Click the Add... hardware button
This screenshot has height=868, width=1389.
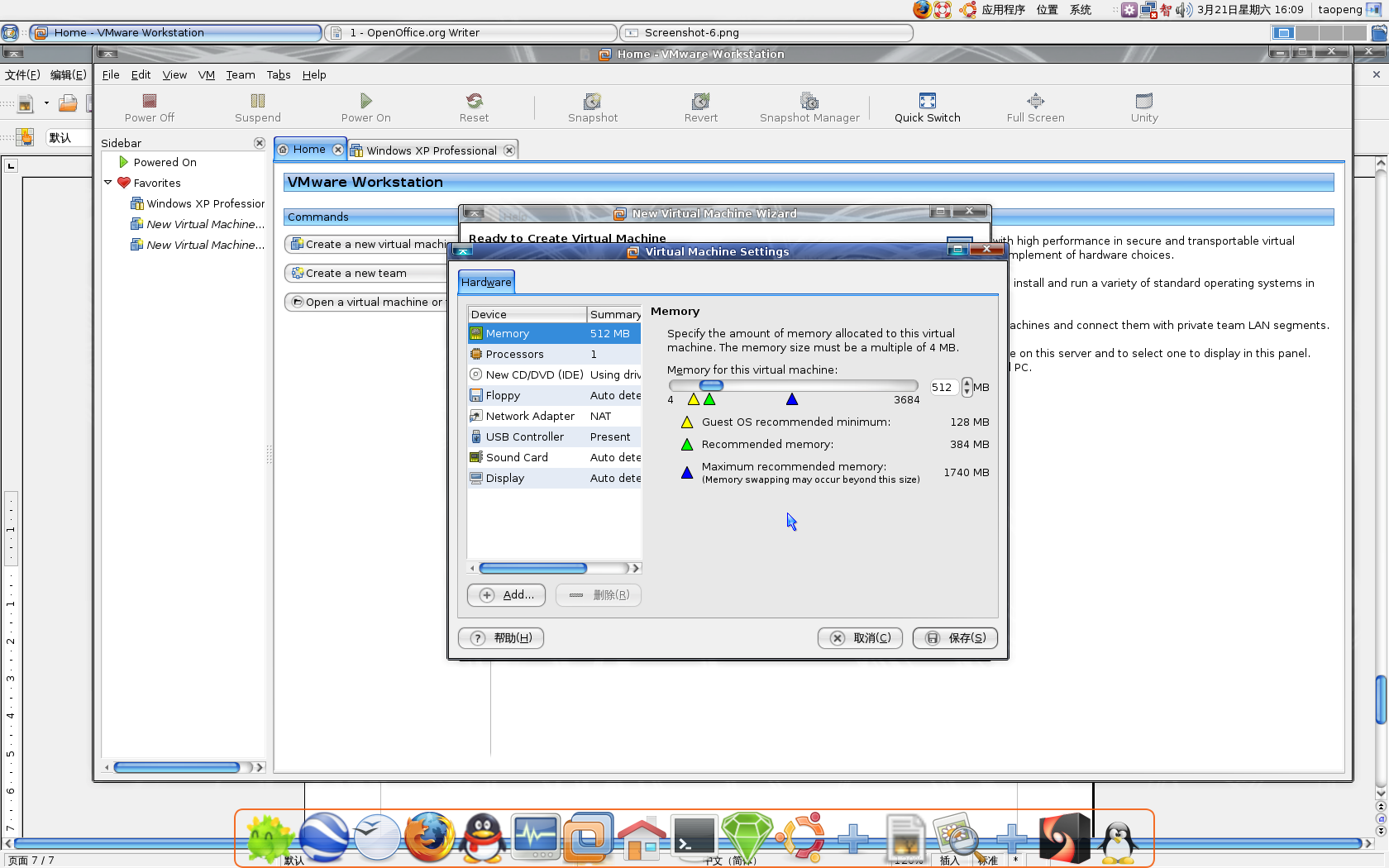pos(506,595)
